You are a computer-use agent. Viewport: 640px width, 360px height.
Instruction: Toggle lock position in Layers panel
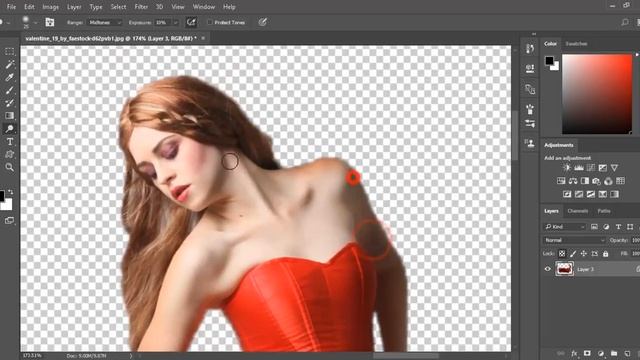click(x=584, y=253)
